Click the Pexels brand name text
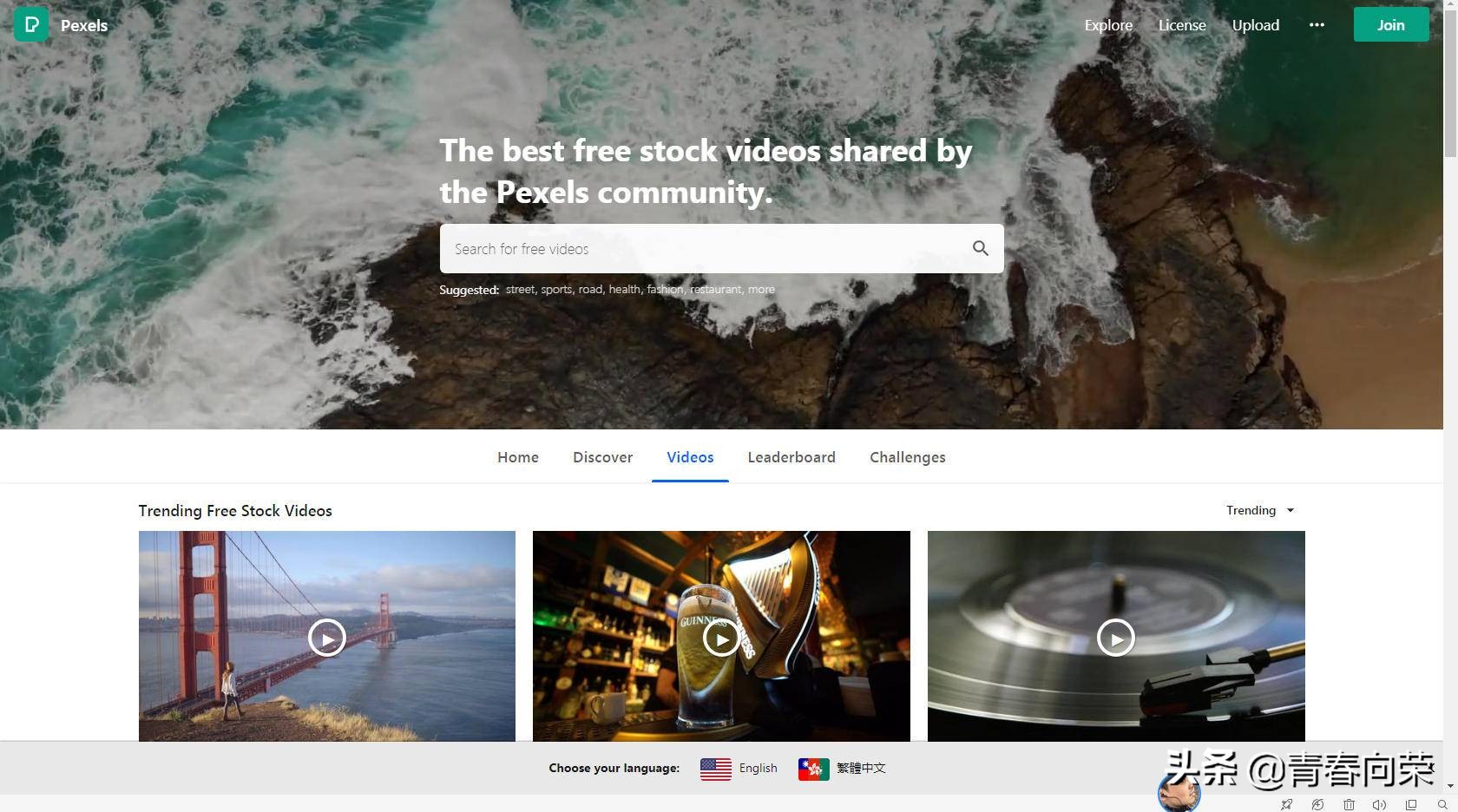Screen dimensions: 1458x812 [84, 25]
